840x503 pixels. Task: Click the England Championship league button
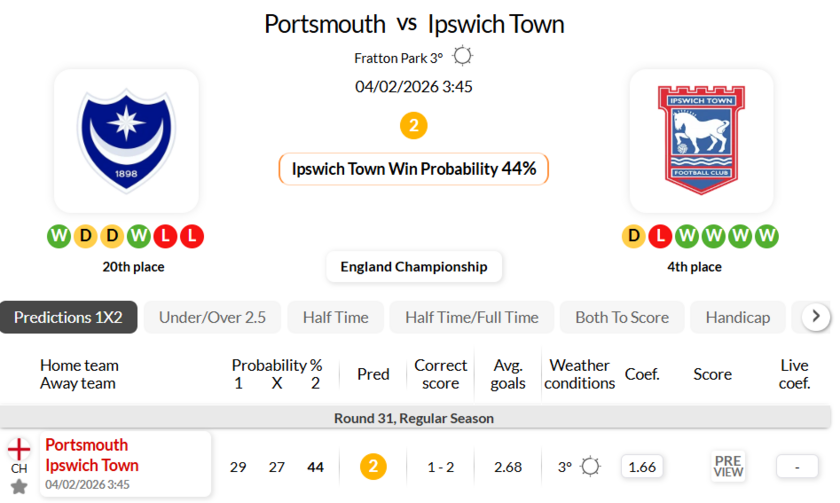(414, 267)
